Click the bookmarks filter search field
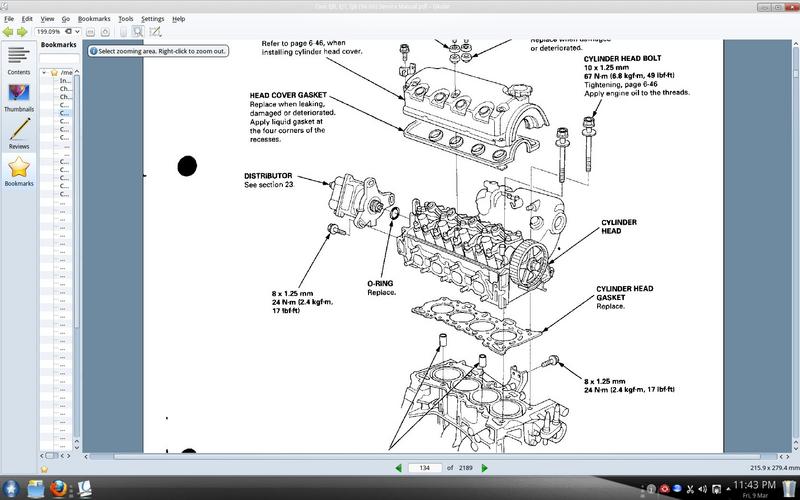 click(60, 59)
